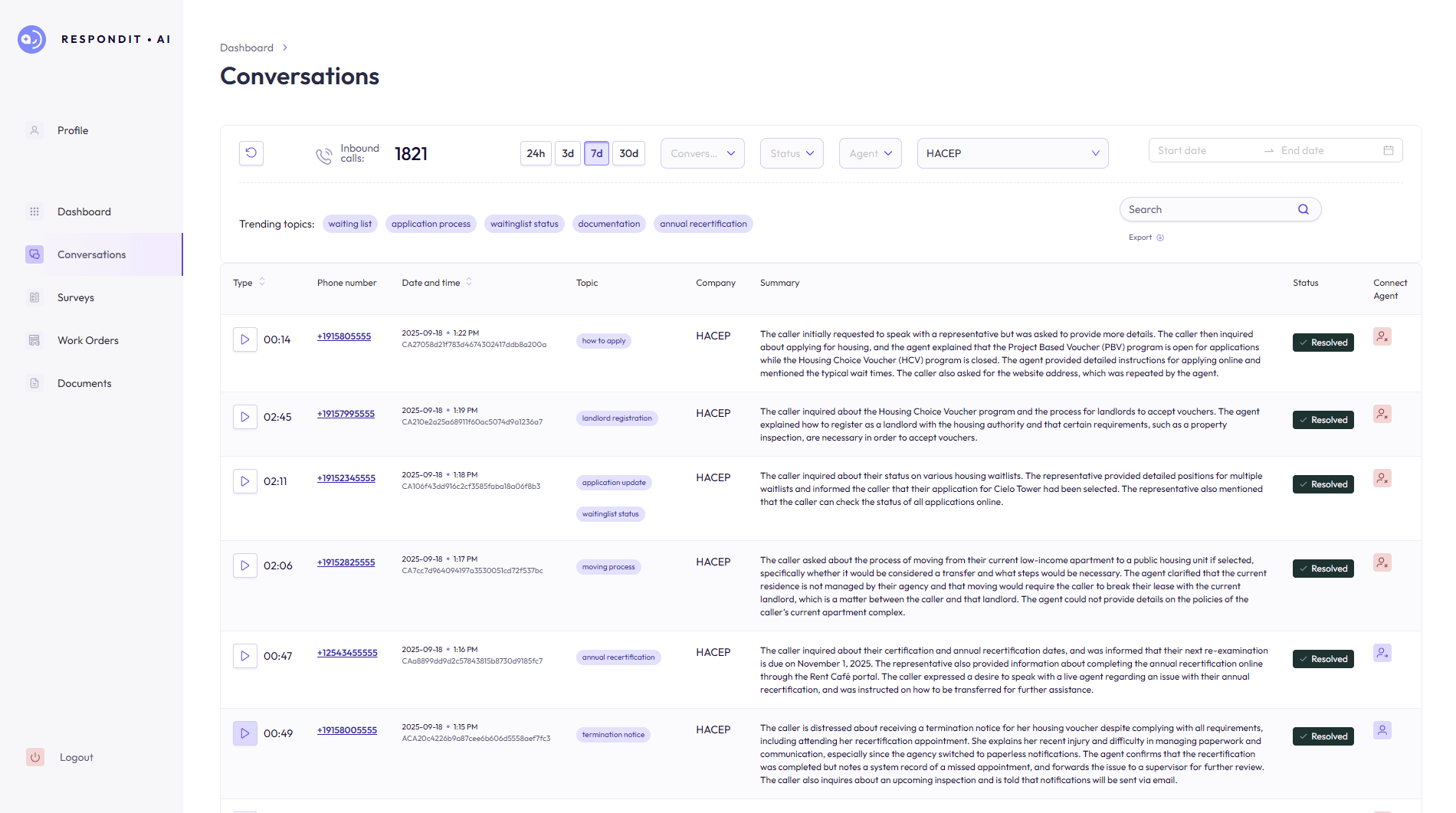Click the download icon next to Export
1456x813 pixels.
pos(1159,238)
